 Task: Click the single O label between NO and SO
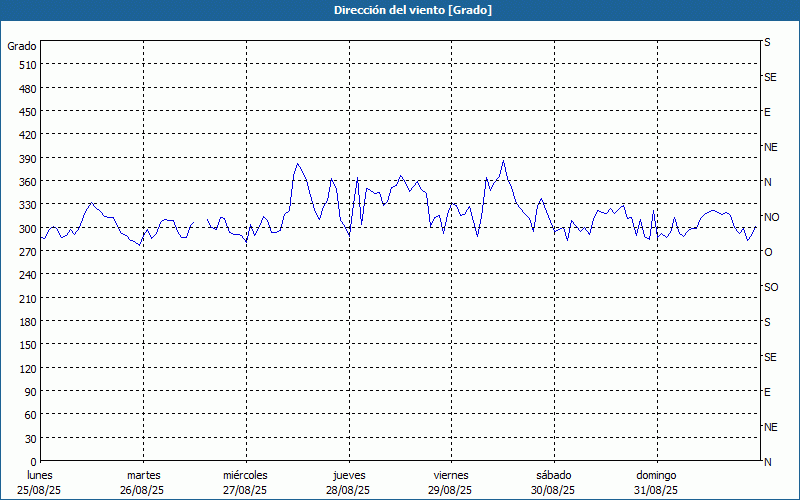[x=768, y=252]
